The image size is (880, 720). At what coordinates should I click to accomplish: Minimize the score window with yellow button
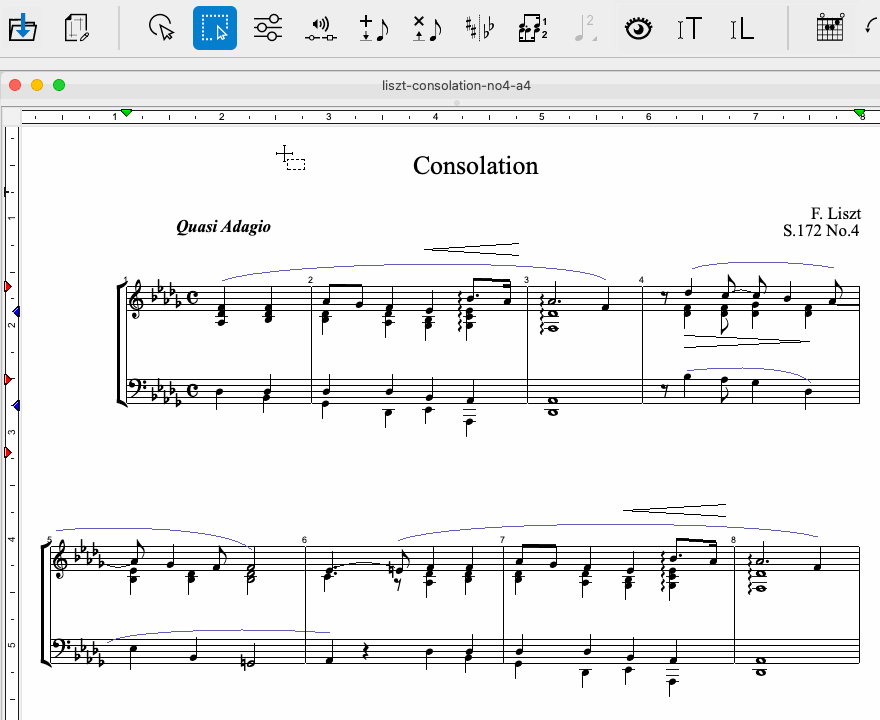click(37, 85)
